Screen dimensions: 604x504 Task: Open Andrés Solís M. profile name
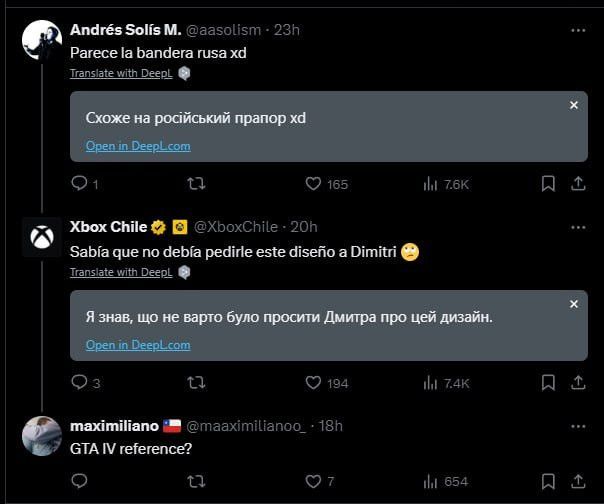[x=125, y=30]
